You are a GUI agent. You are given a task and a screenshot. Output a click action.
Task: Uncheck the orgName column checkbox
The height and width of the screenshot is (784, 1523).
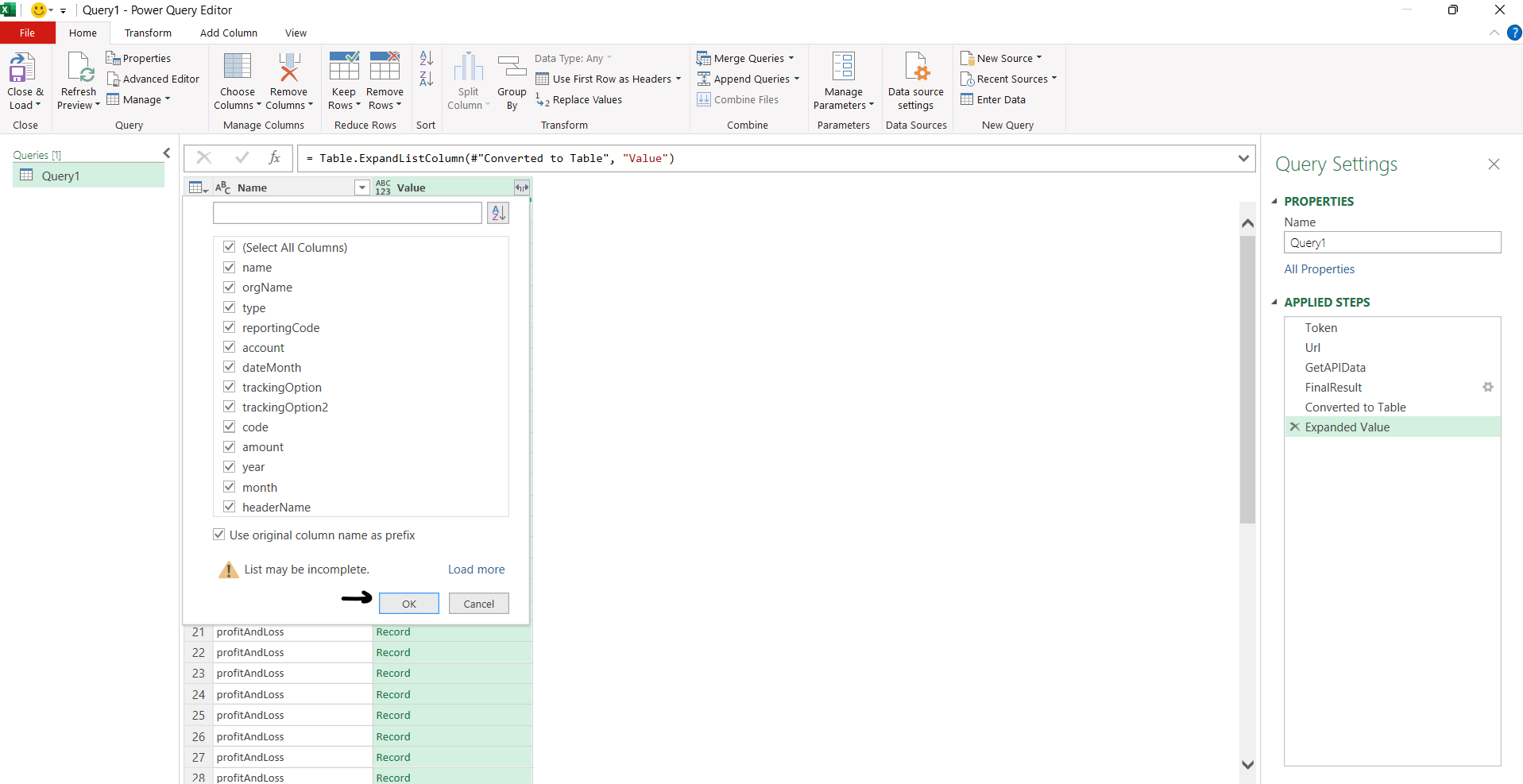[x=230, y=287]
